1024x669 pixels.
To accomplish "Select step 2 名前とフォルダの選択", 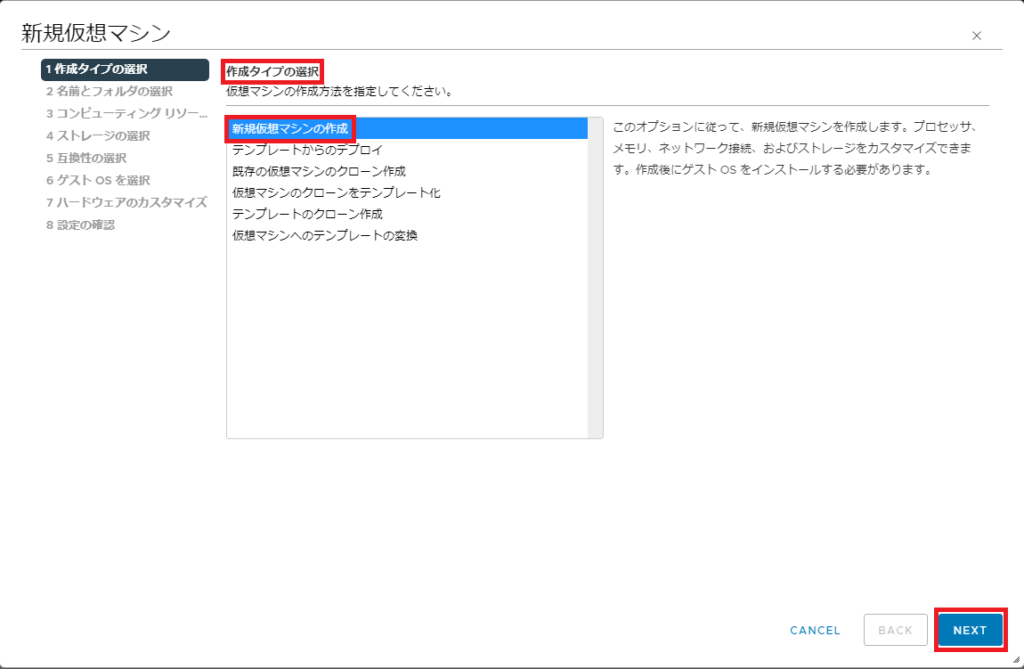I will pos(109,91).
